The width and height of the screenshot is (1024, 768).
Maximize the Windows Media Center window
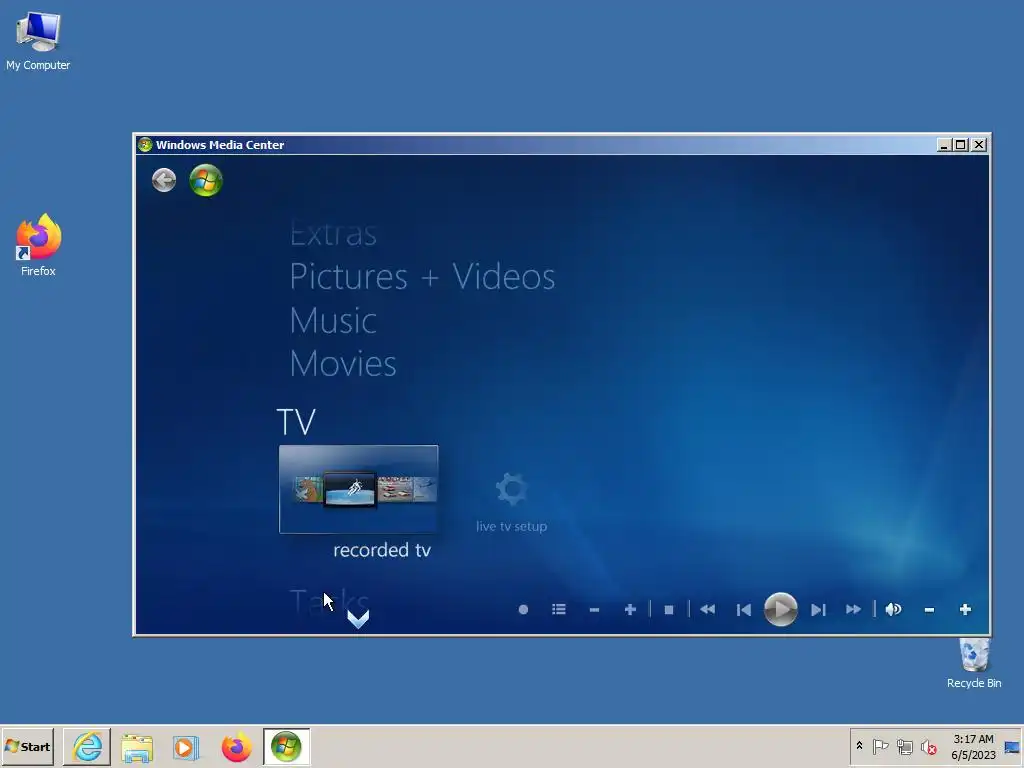[x=961, y=145]
